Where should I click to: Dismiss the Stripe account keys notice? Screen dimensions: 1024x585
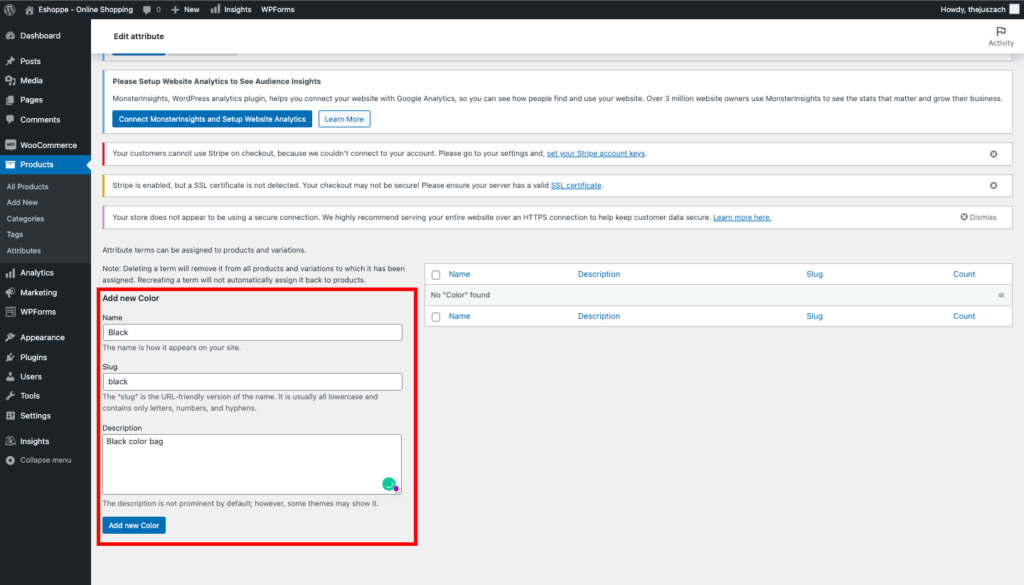[993, 154]
